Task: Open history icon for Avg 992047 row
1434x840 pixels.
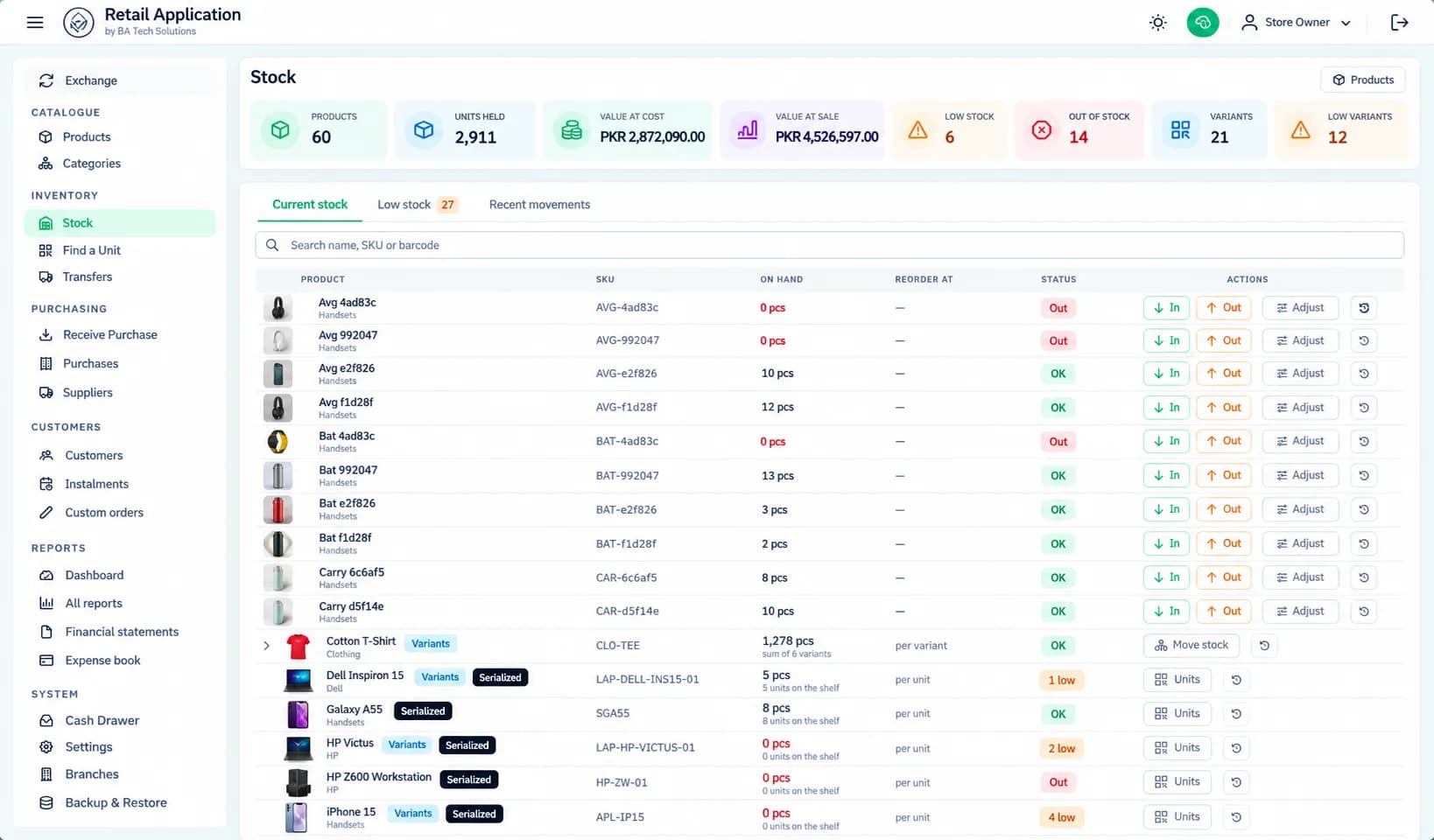Action: pyautogui.click(x=1364, y=340)
